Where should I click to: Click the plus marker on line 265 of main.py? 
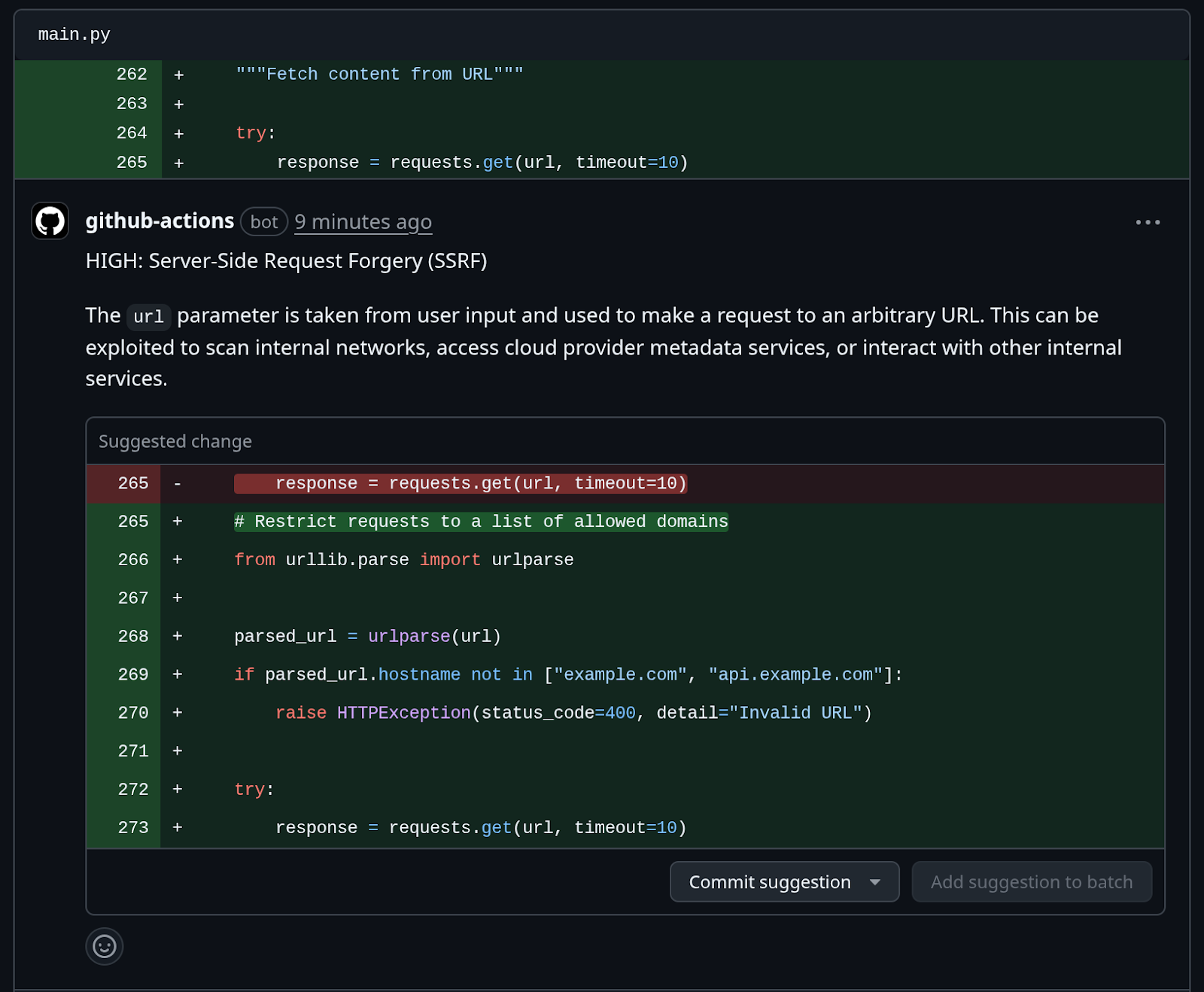179,163
